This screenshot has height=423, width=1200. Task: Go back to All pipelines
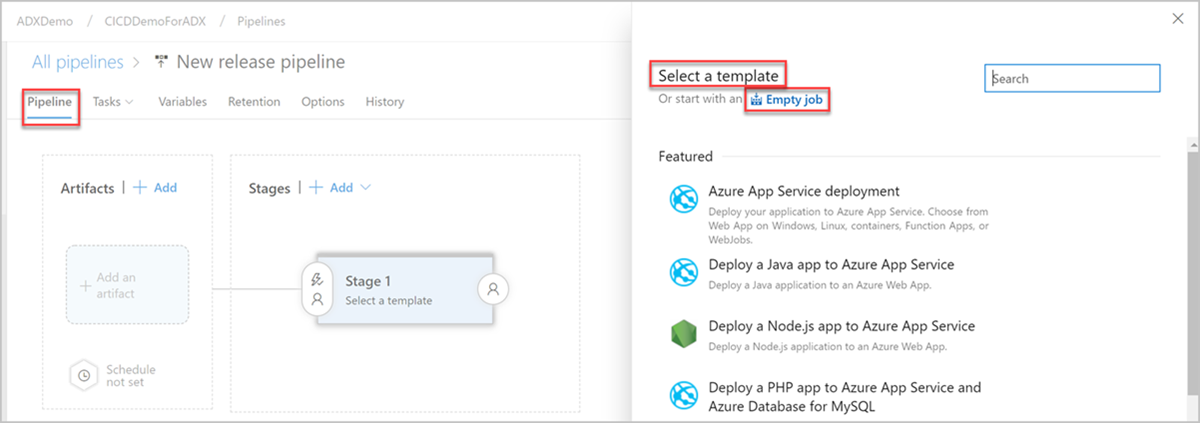(76, 62)
